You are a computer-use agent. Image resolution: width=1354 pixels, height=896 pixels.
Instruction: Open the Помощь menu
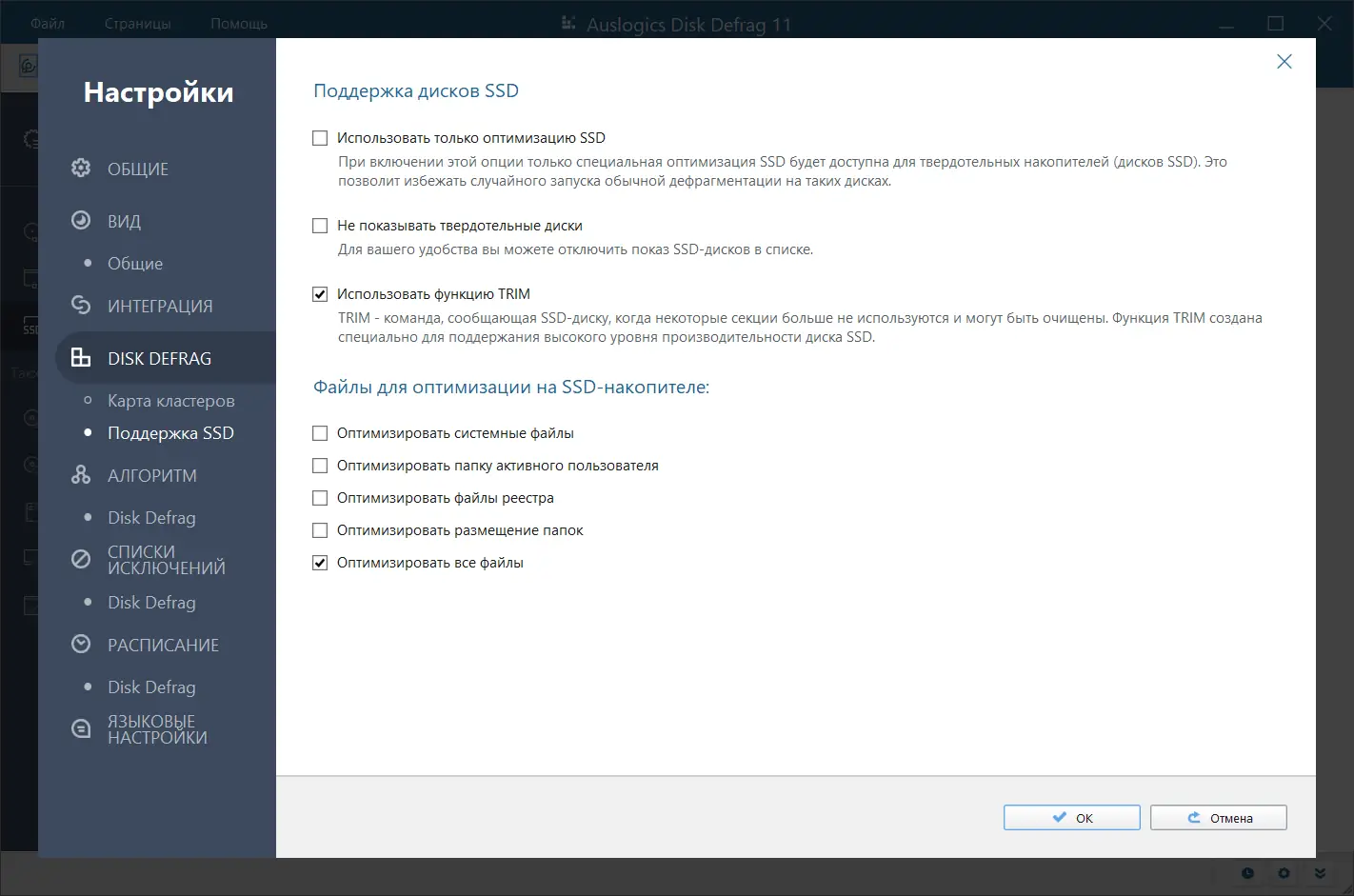238,22
